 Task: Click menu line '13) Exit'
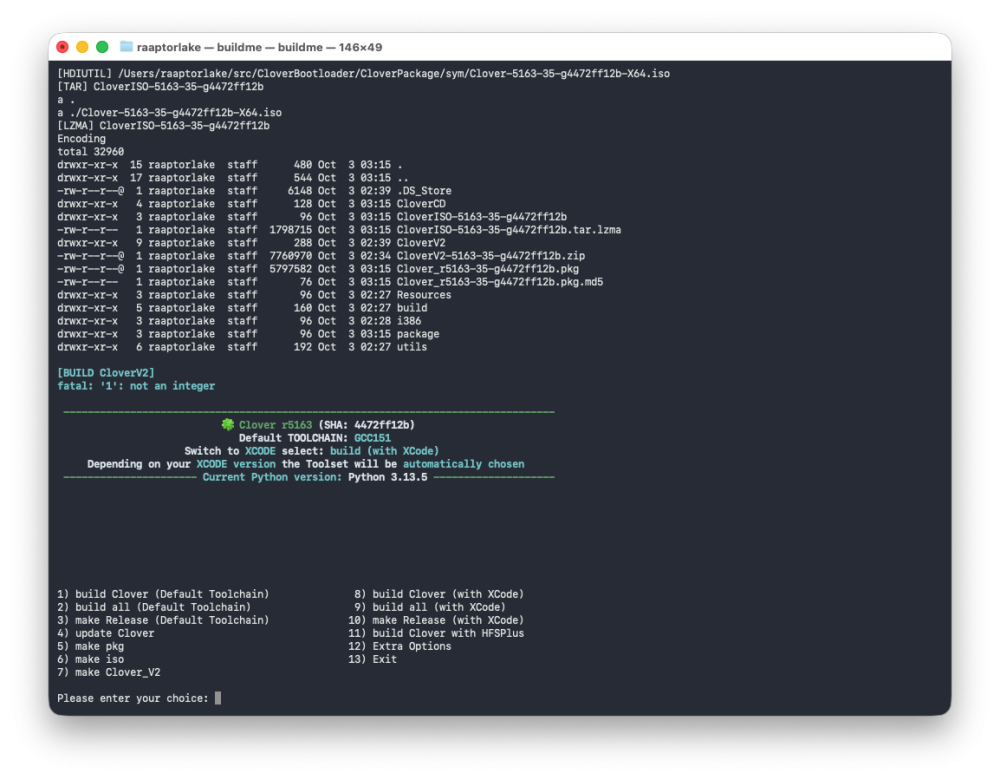[x=372, y=659]
